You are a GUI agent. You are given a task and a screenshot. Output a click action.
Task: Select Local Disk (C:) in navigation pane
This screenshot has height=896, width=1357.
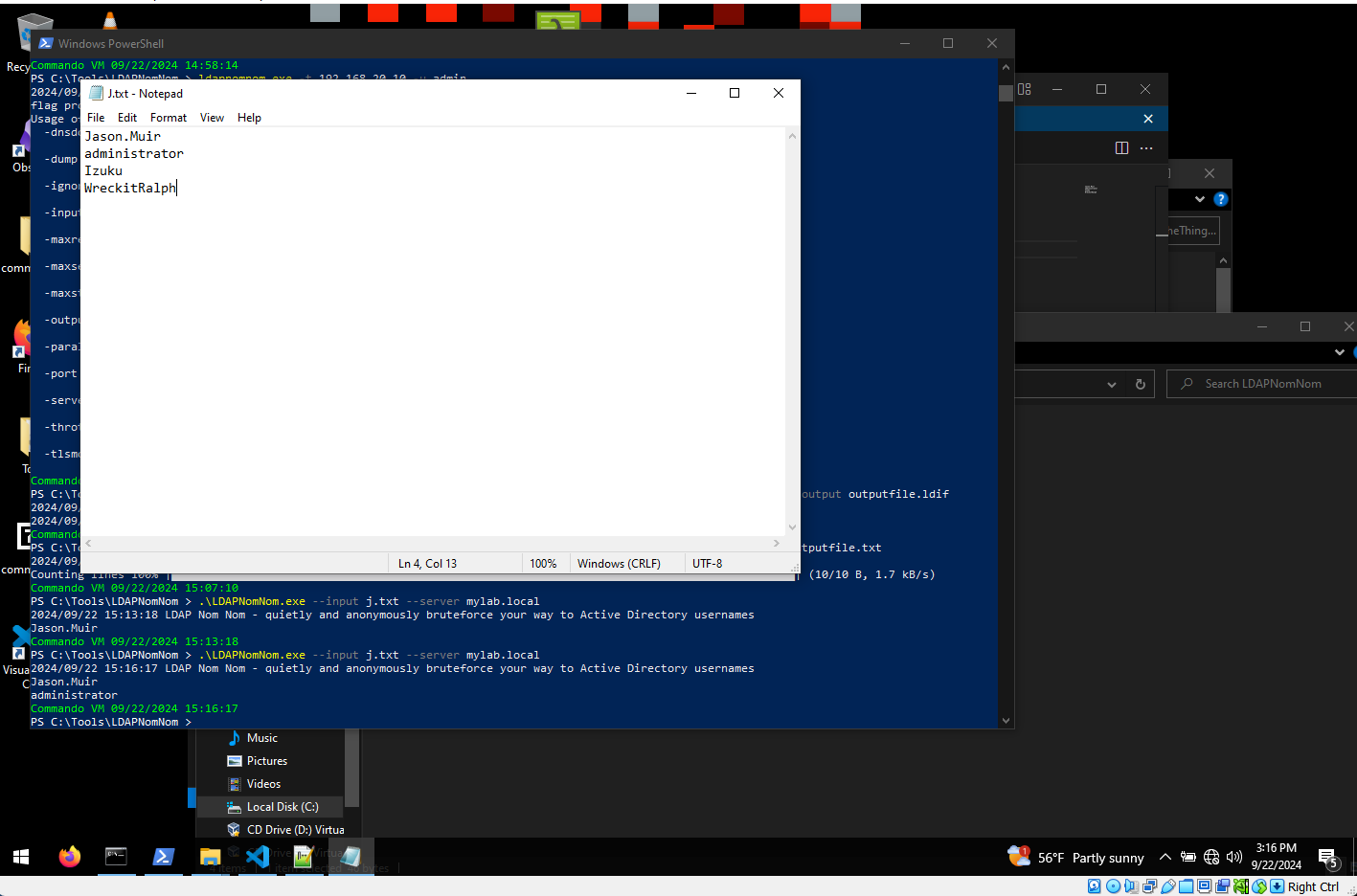coord(282,807)
